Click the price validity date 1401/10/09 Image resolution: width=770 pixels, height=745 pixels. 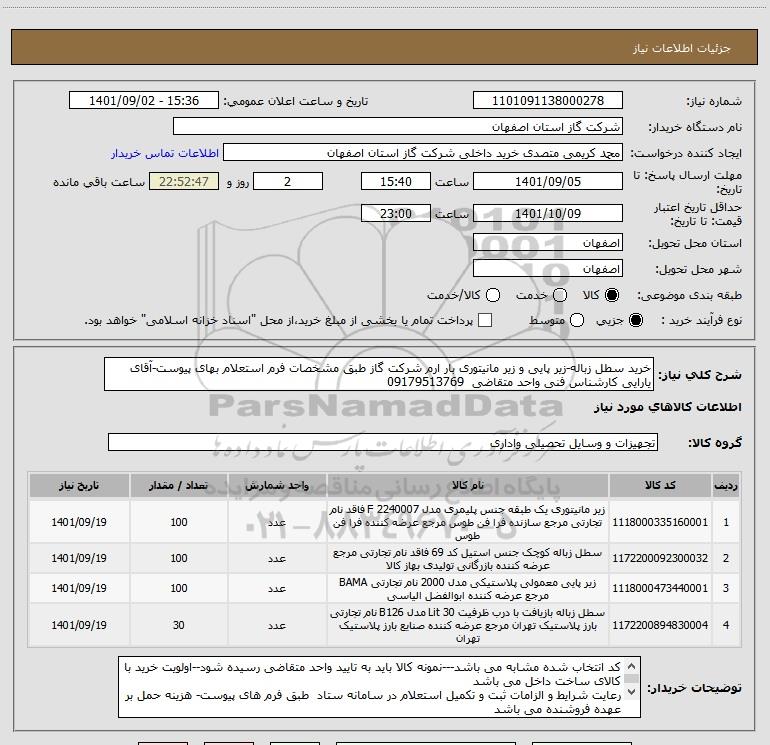[548, 214]
